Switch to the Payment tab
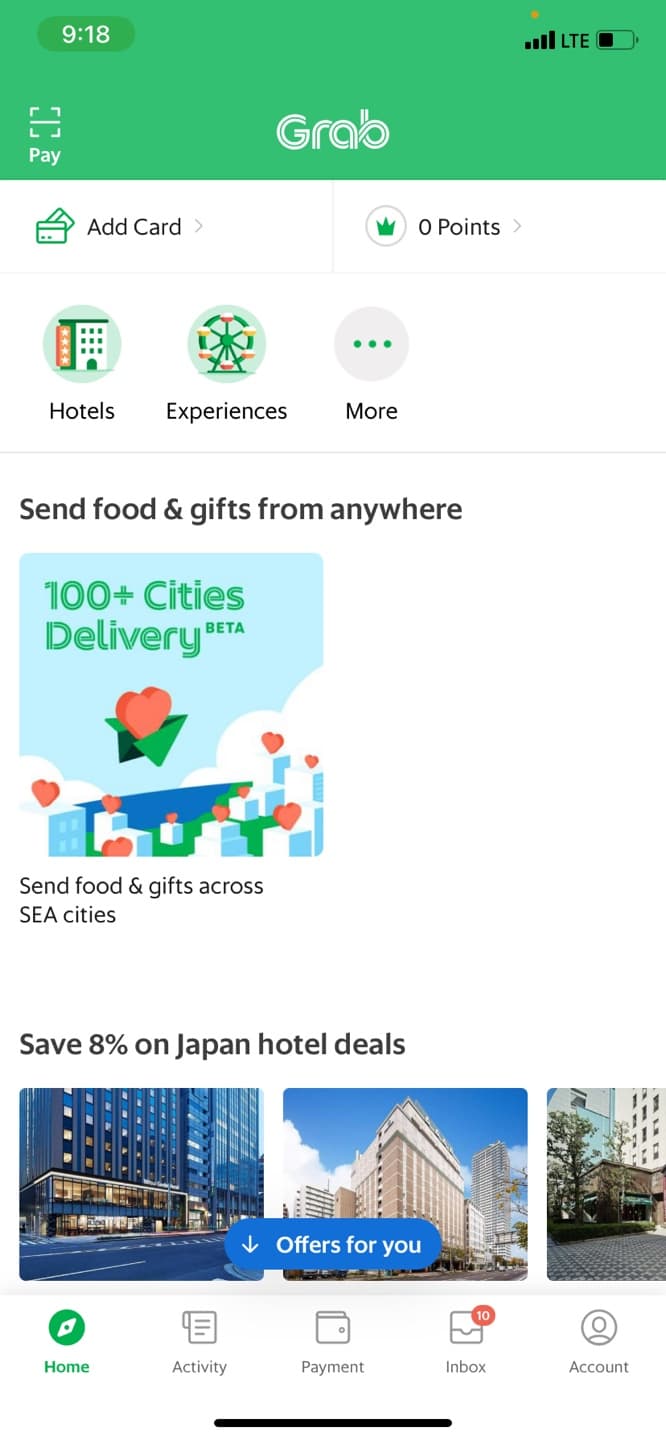666x1440 pixels. (x=332, y=1342)
